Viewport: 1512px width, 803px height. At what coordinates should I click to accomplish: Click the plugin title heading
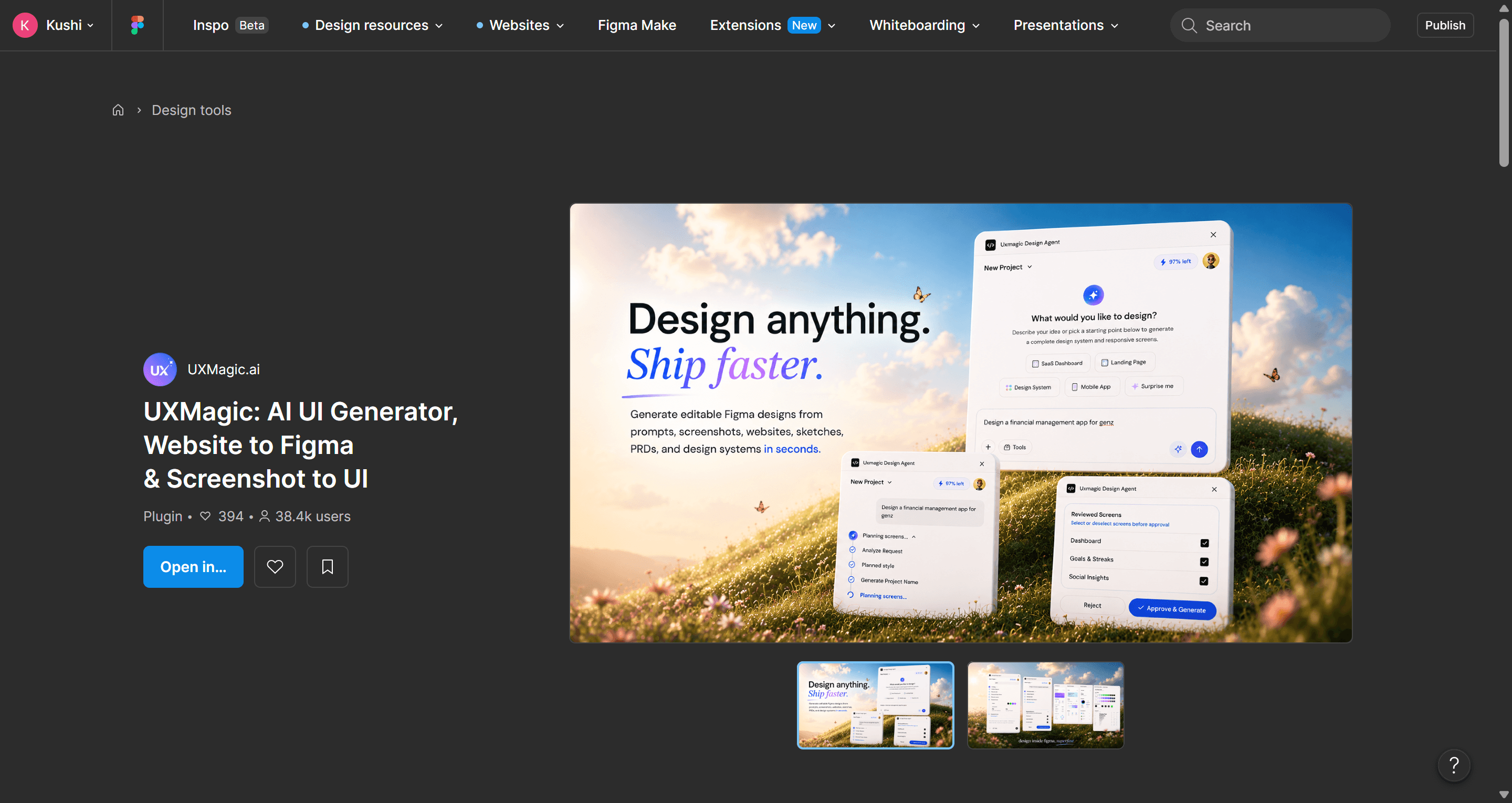click(x=300, y=445)
